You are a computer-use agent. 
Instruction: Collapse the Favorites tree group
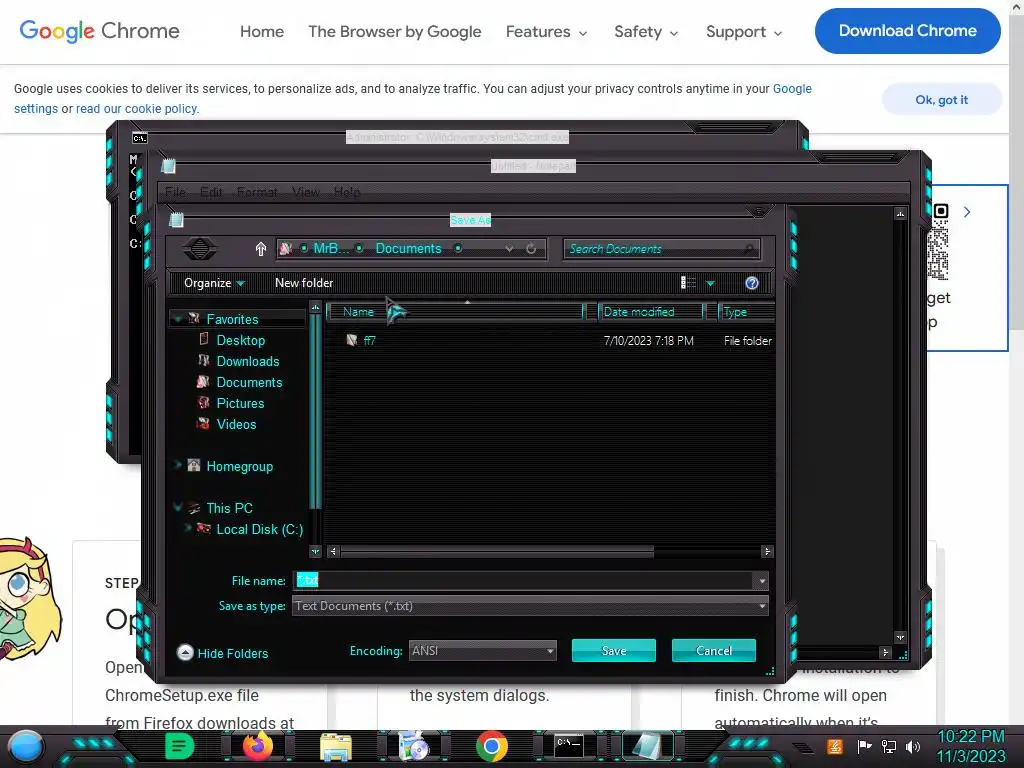click(x=178, y=319)
